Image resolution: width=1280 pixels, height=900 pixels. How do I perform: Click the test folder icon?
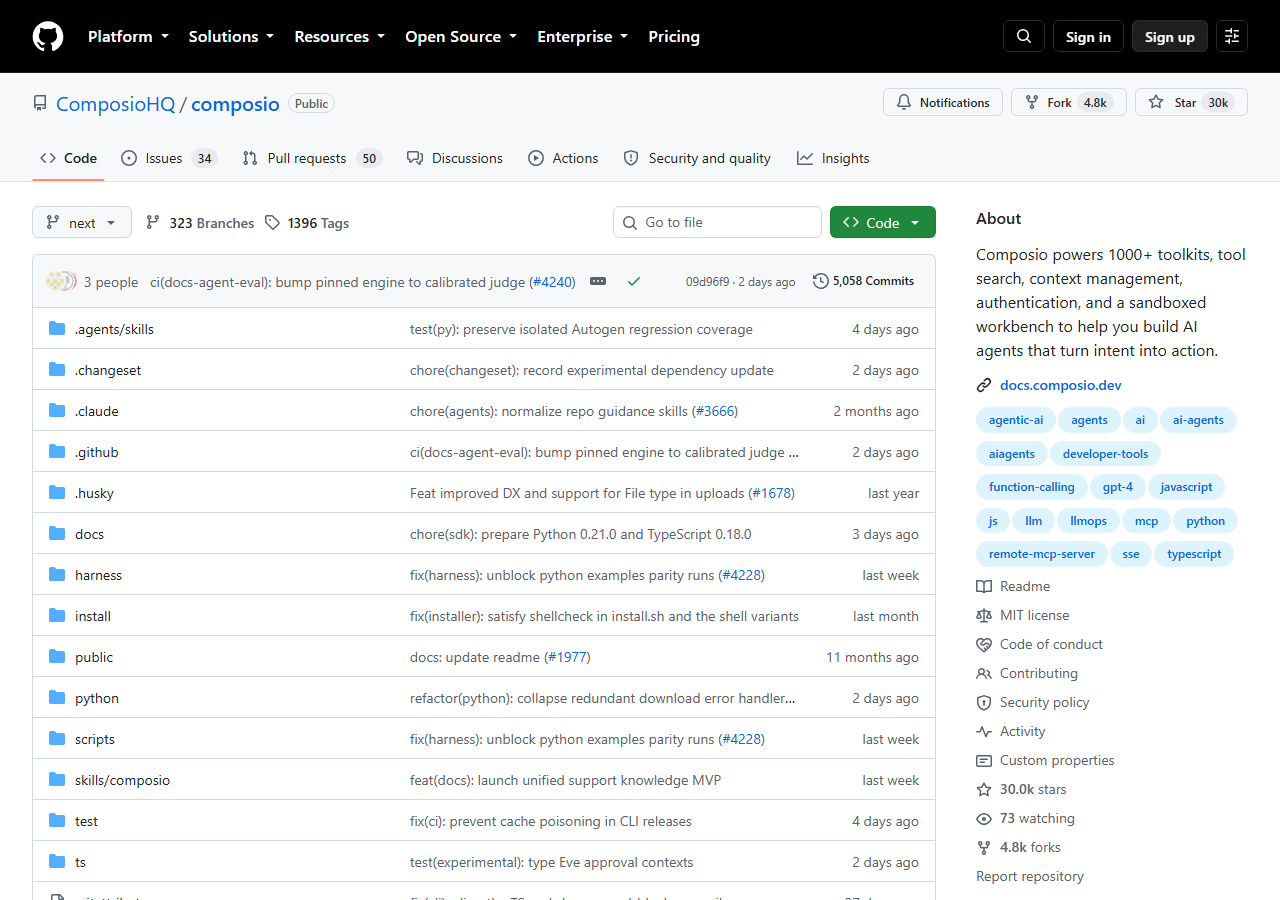tap(57, 821)
